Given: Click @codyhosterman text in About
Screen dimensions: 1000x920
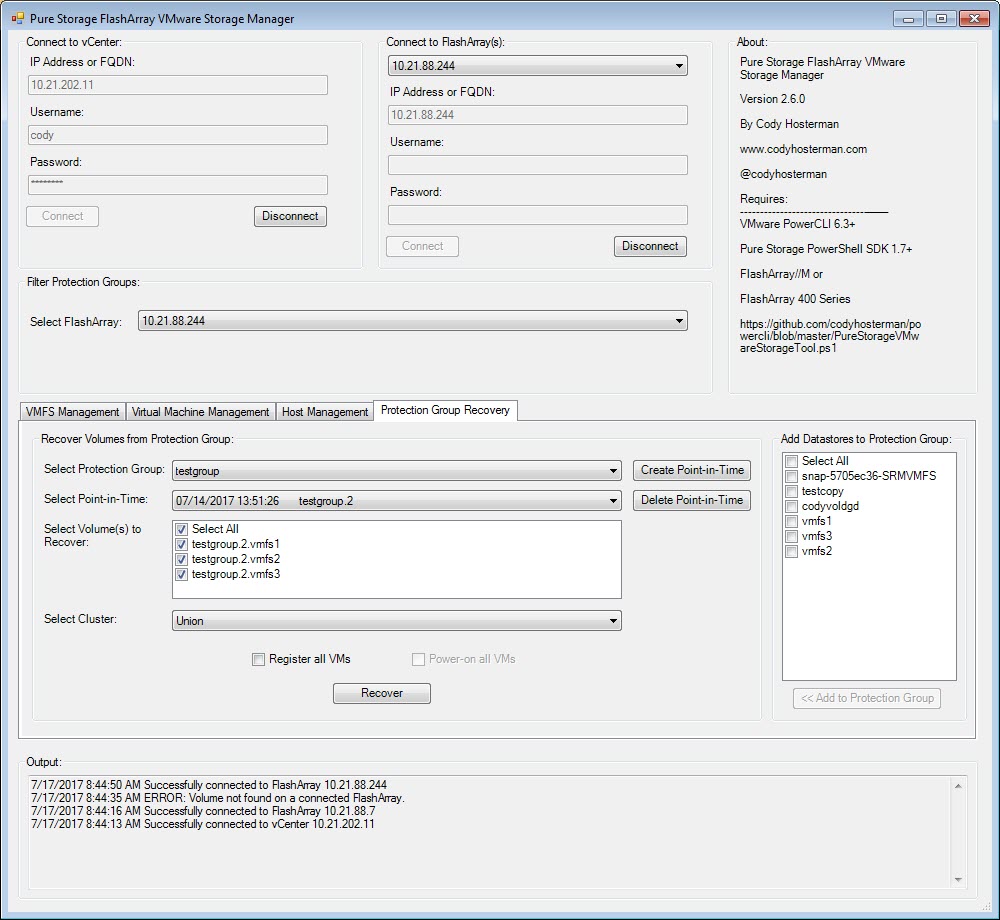Looking at the screenshot, I should (783, 174).
